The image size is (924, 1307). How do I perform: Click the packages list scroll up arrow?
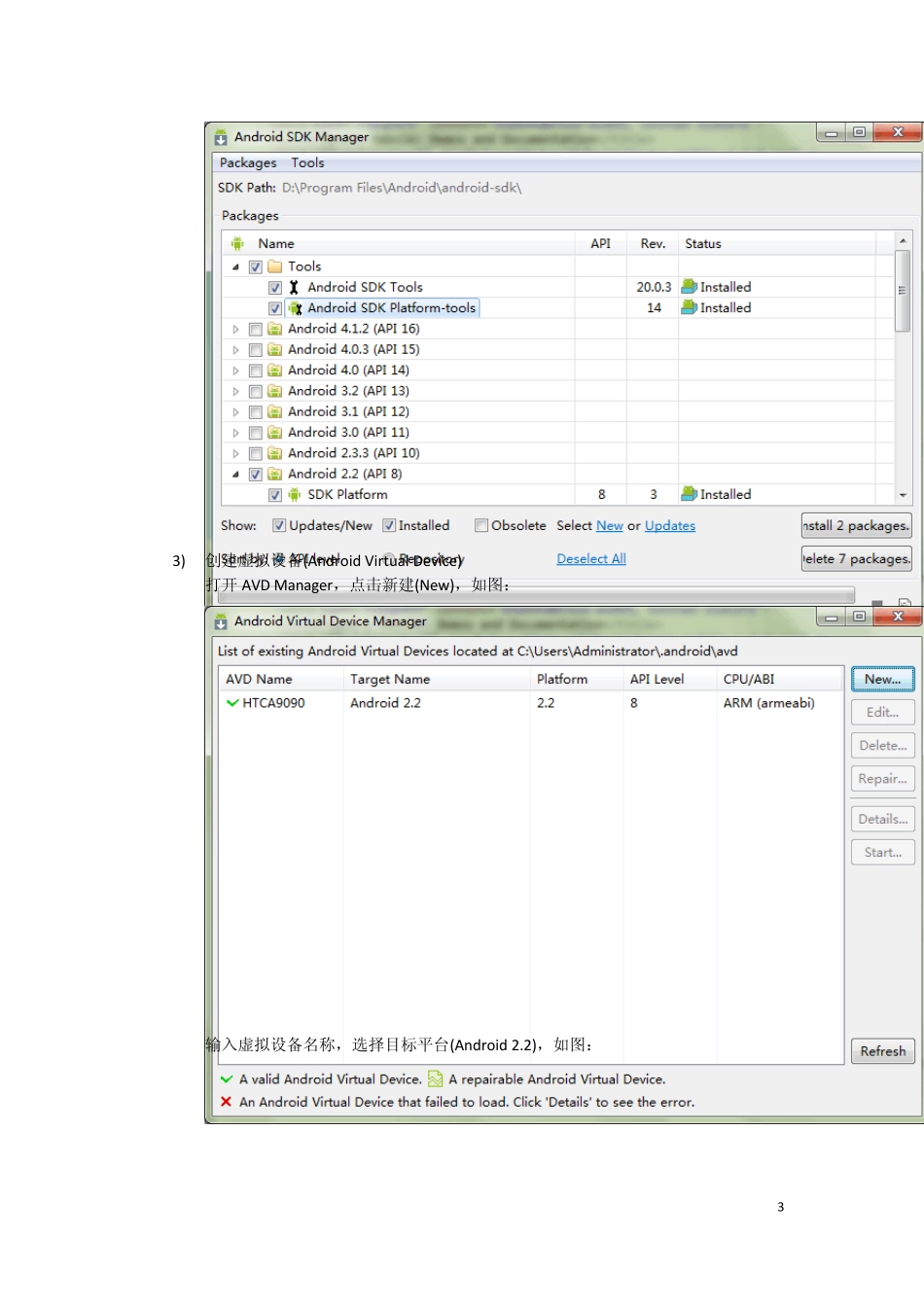coord(903,241)
